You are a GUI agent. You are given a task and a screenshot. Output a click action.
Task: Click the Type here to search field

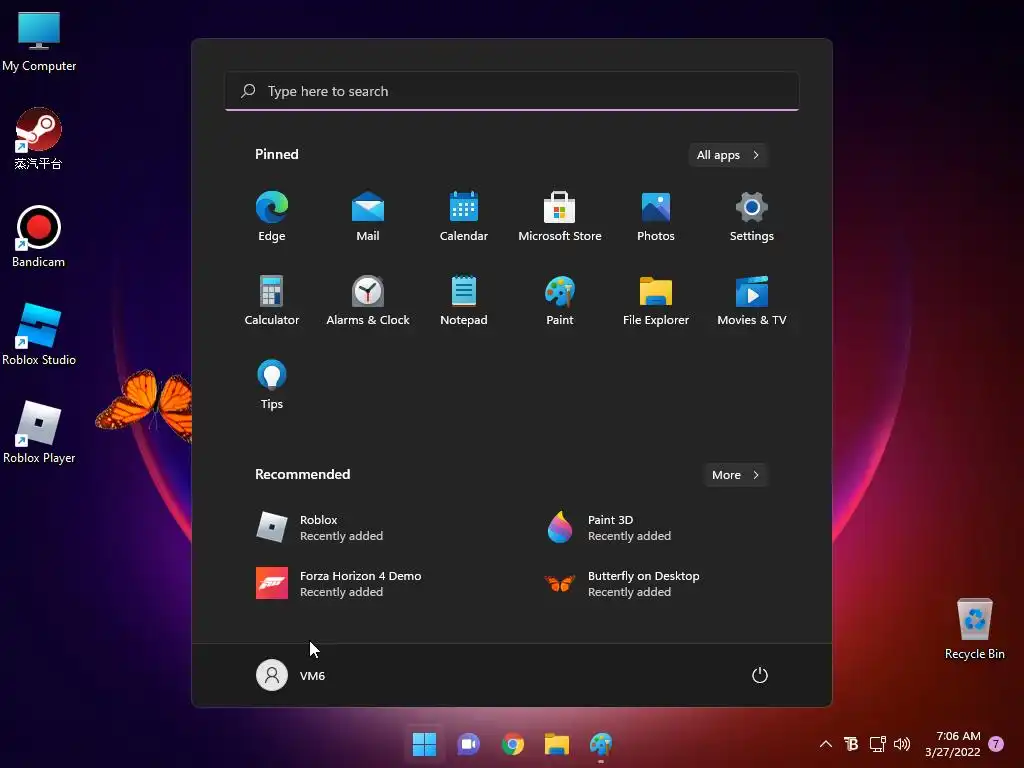pos(512,91)
